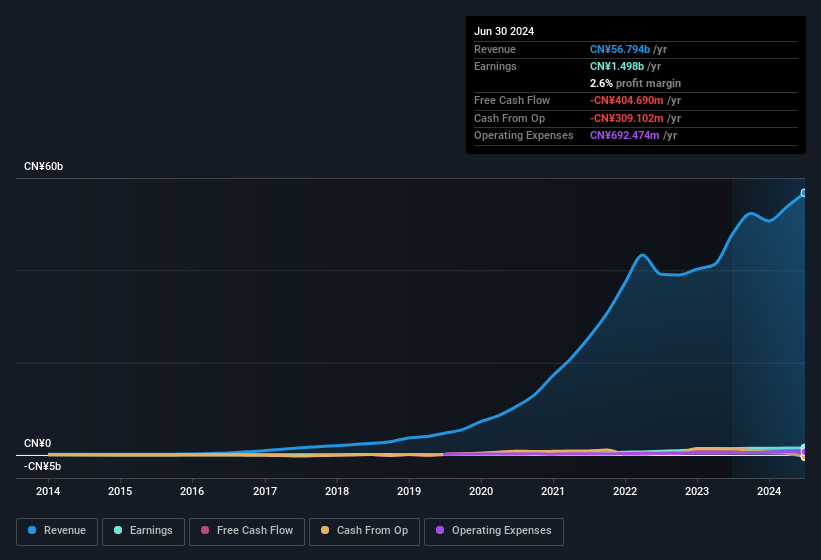The height and width of the screenshot is (560, 821).
Task: Click the 2015 x-axis label
Action: point(120,491)
